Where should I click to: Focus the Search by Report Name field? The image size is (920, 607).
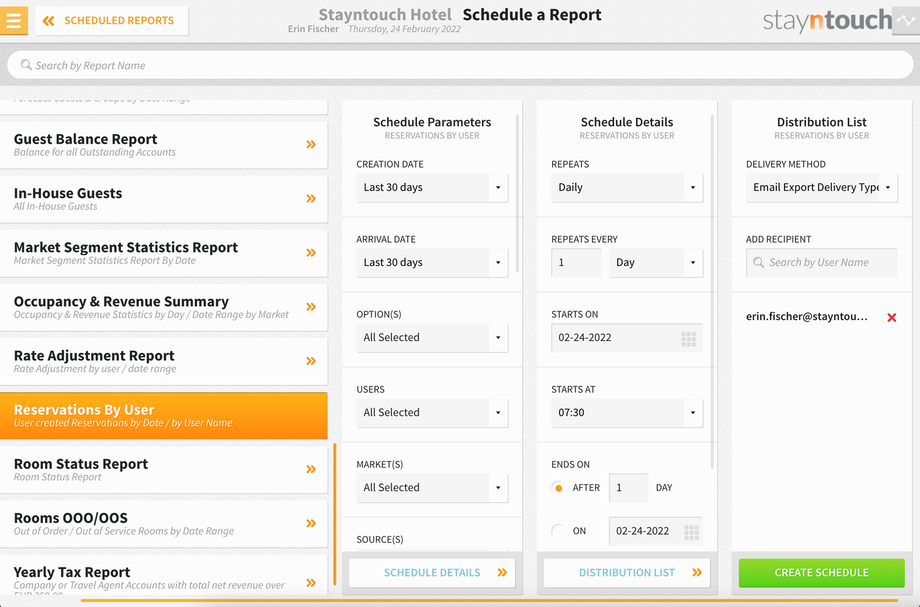click(460, 65)
